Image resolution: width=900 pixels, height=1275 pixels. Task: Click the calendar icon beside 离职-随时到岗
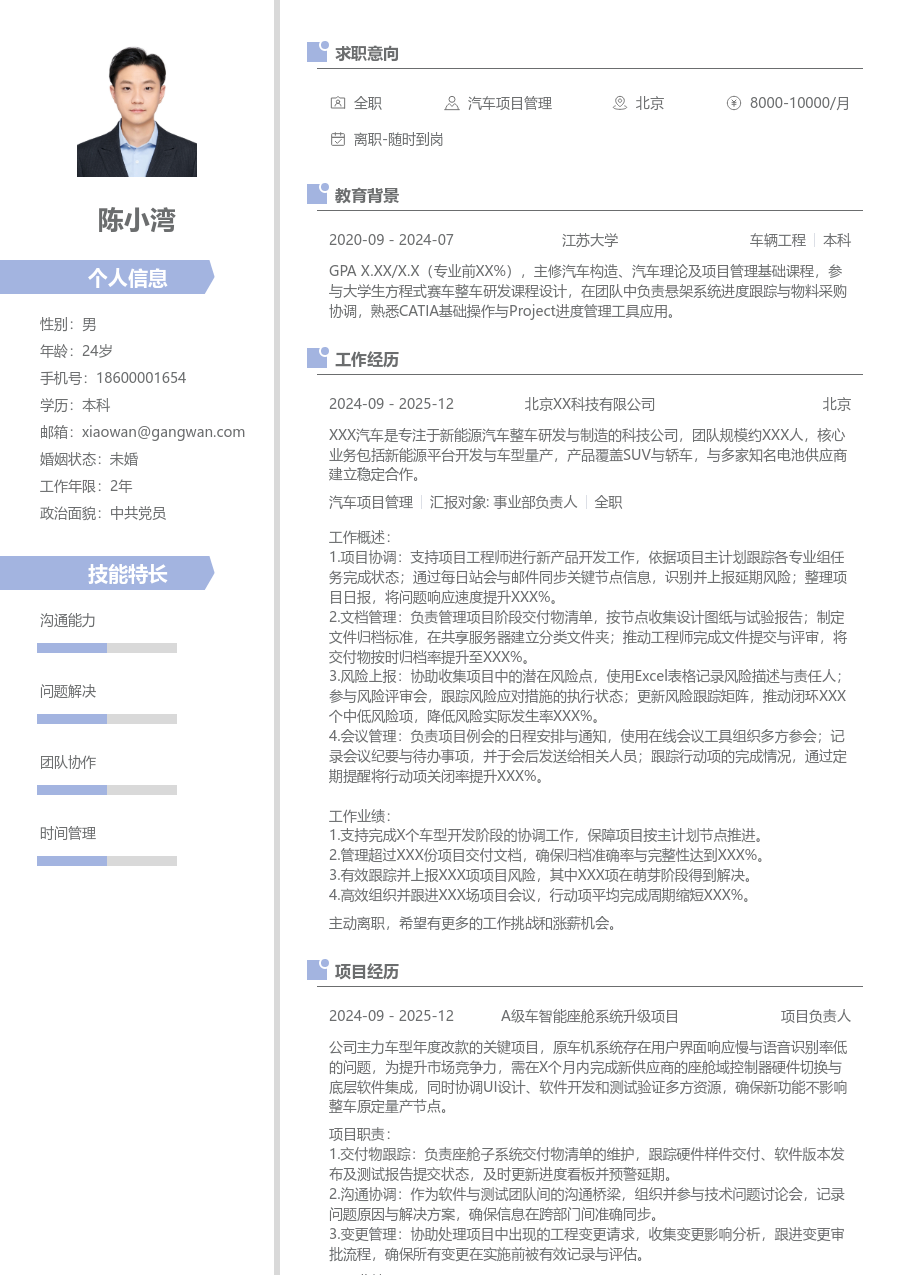(x=337, y=139)
